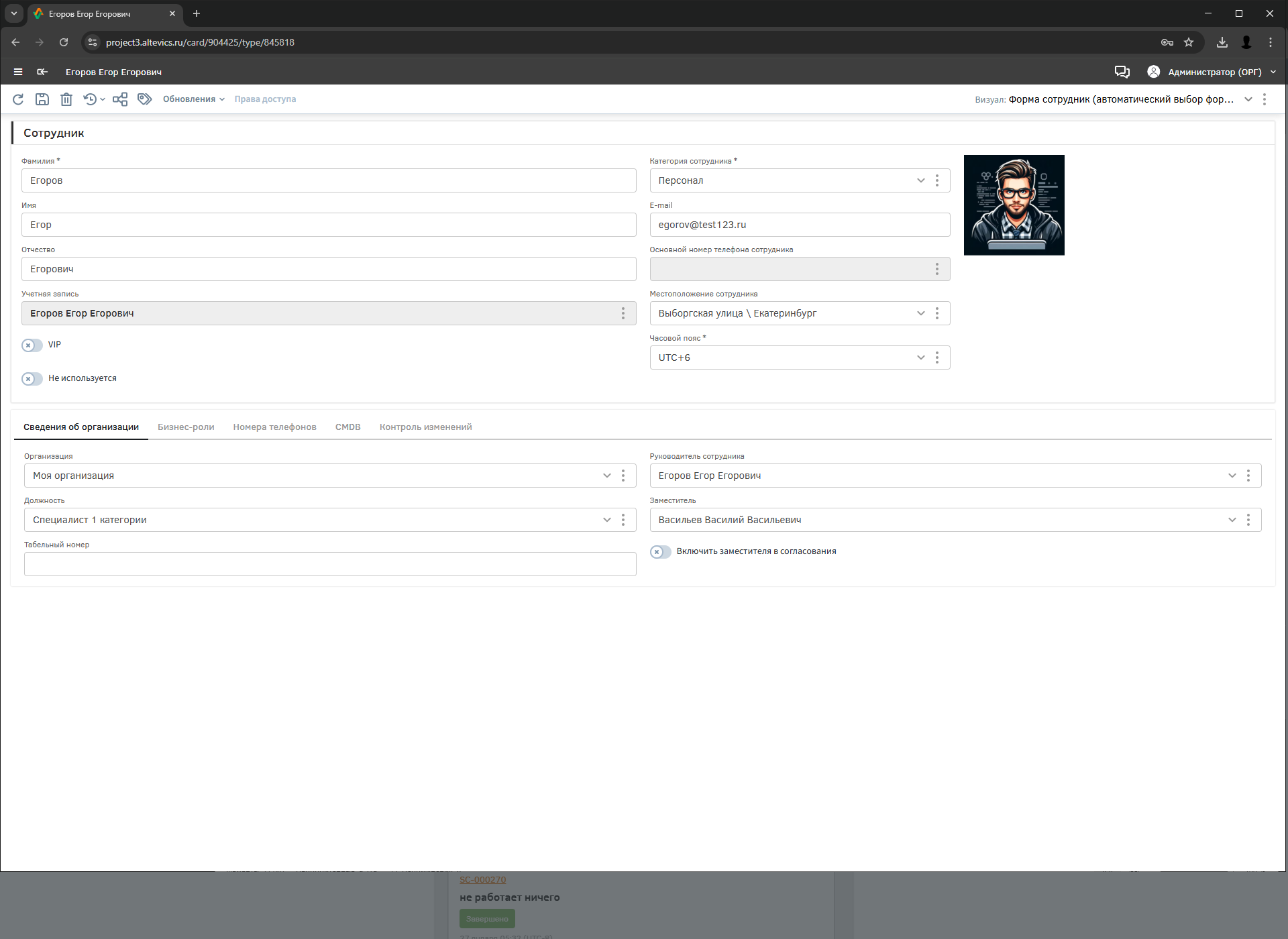Viewport: 1288px width, 939px height.
Task: Switch to 'Бизнес-роли' tab
Action: 186,427
